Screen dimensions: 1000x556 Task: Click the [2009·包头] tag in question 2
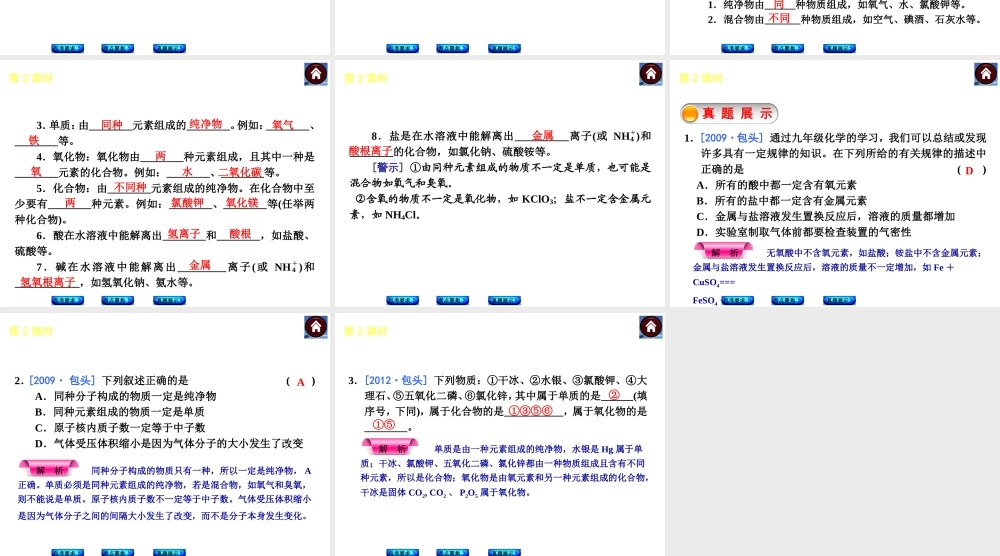[62, 381]
